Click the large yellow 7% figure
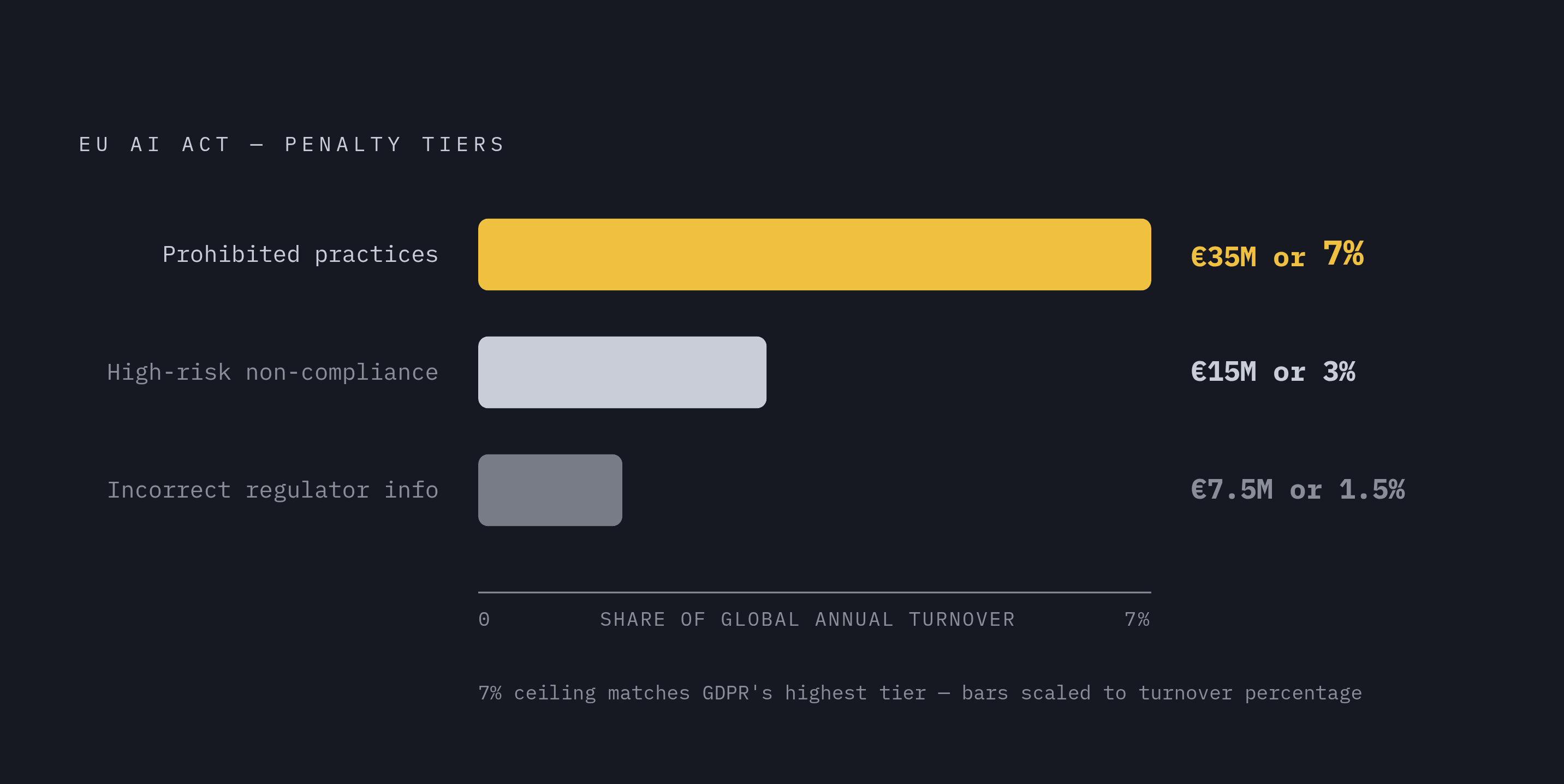Image resolution: width=1564 pixels, height=784 pixels. [x=1343, y=253]
